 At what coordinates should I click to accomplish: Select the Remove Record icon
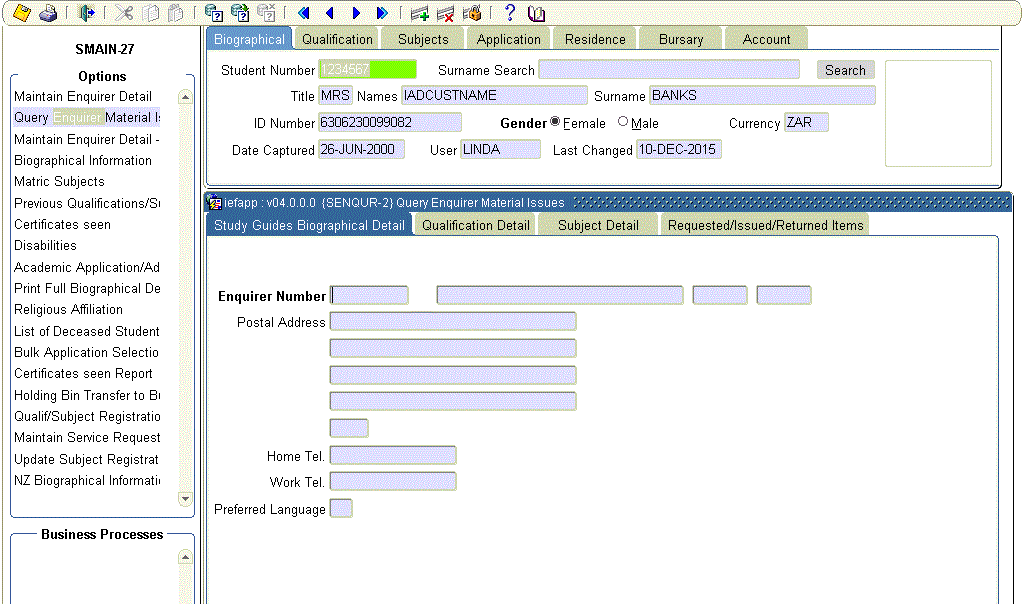[448, 13]
